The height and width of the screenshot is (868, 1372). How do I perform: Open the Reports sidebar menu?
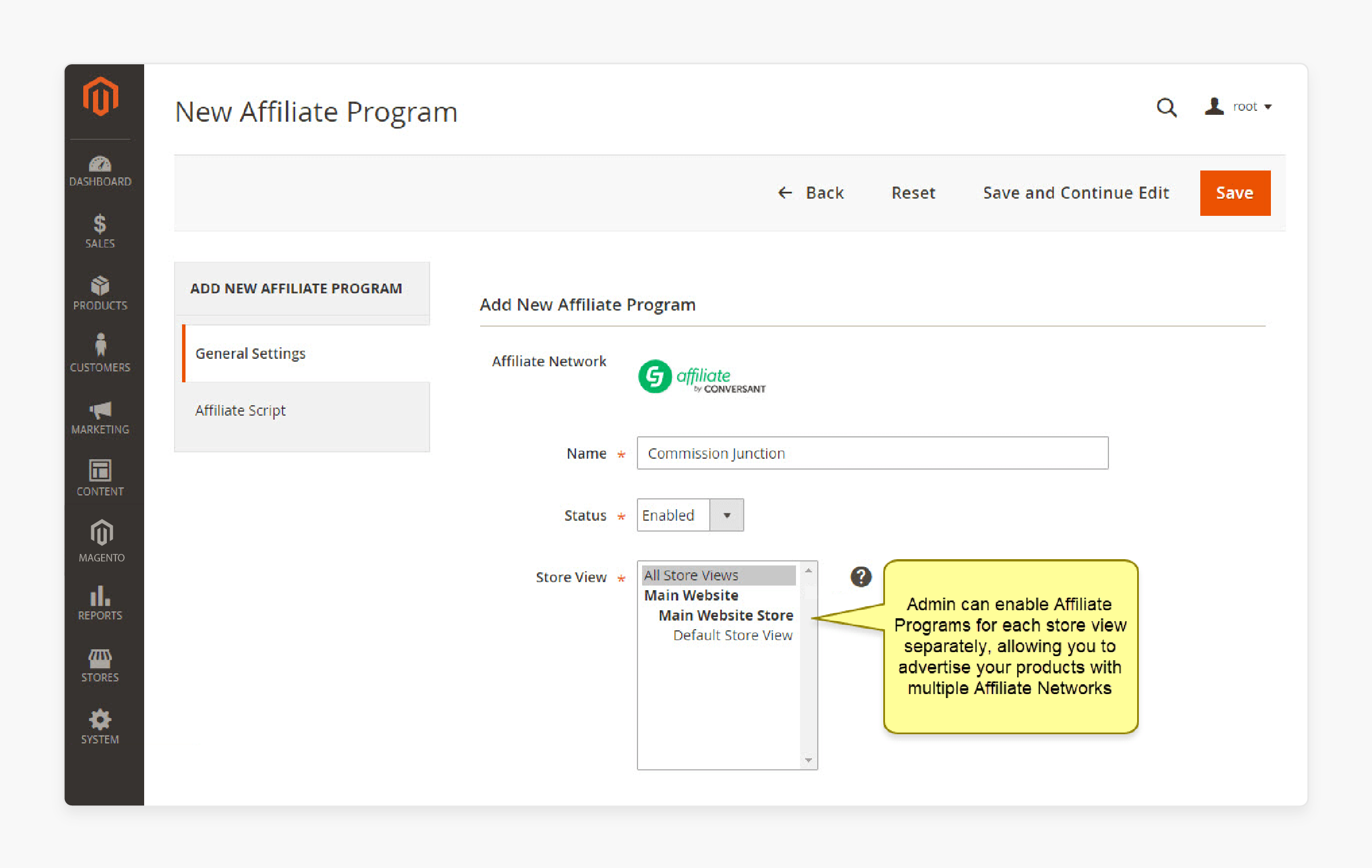point(101,603)
